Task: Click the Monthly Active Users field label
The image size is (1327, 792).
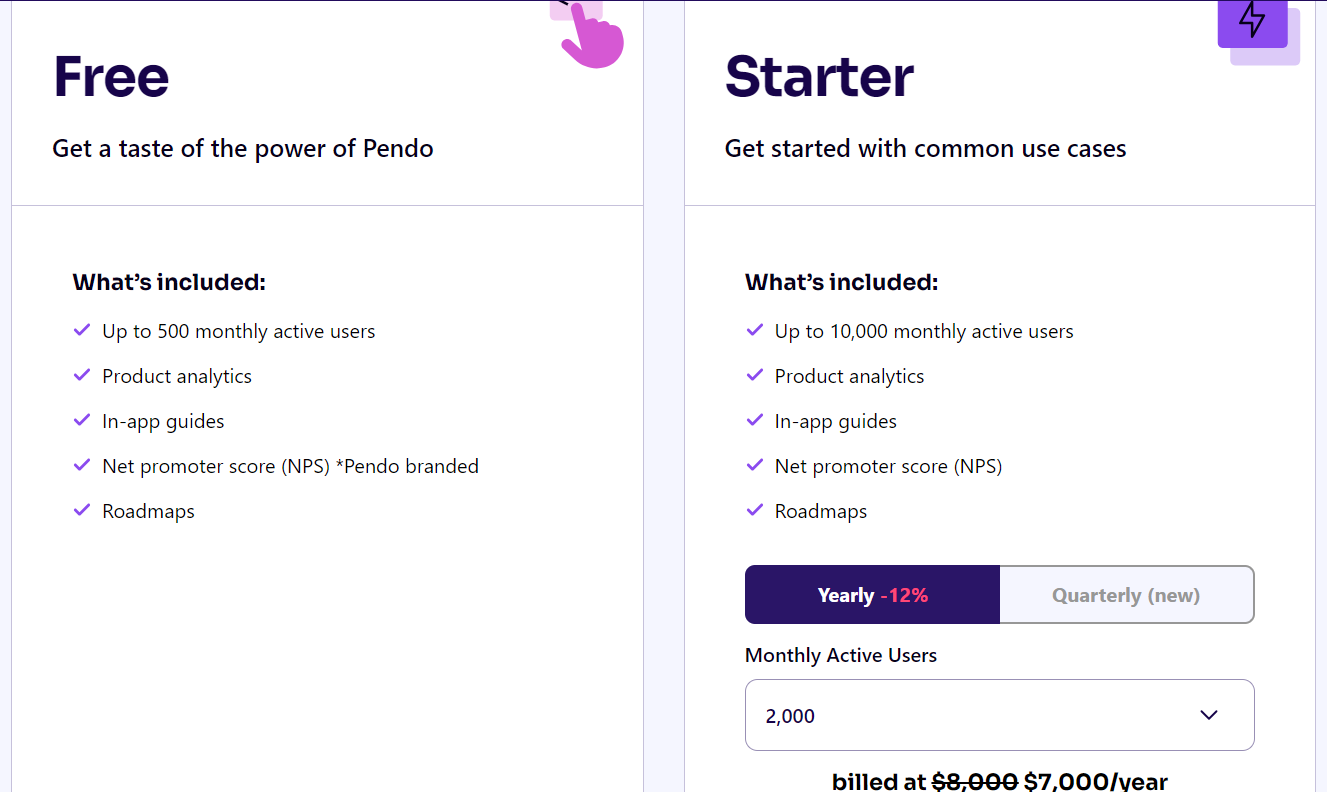Action: click(x=841, y=655)
